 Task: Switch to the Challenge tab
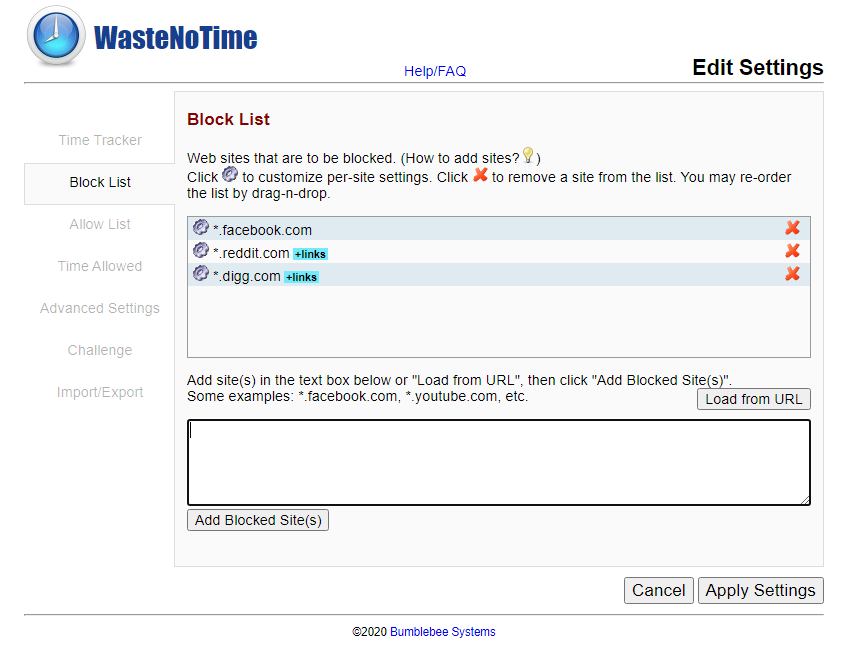[x=100, y=350]
